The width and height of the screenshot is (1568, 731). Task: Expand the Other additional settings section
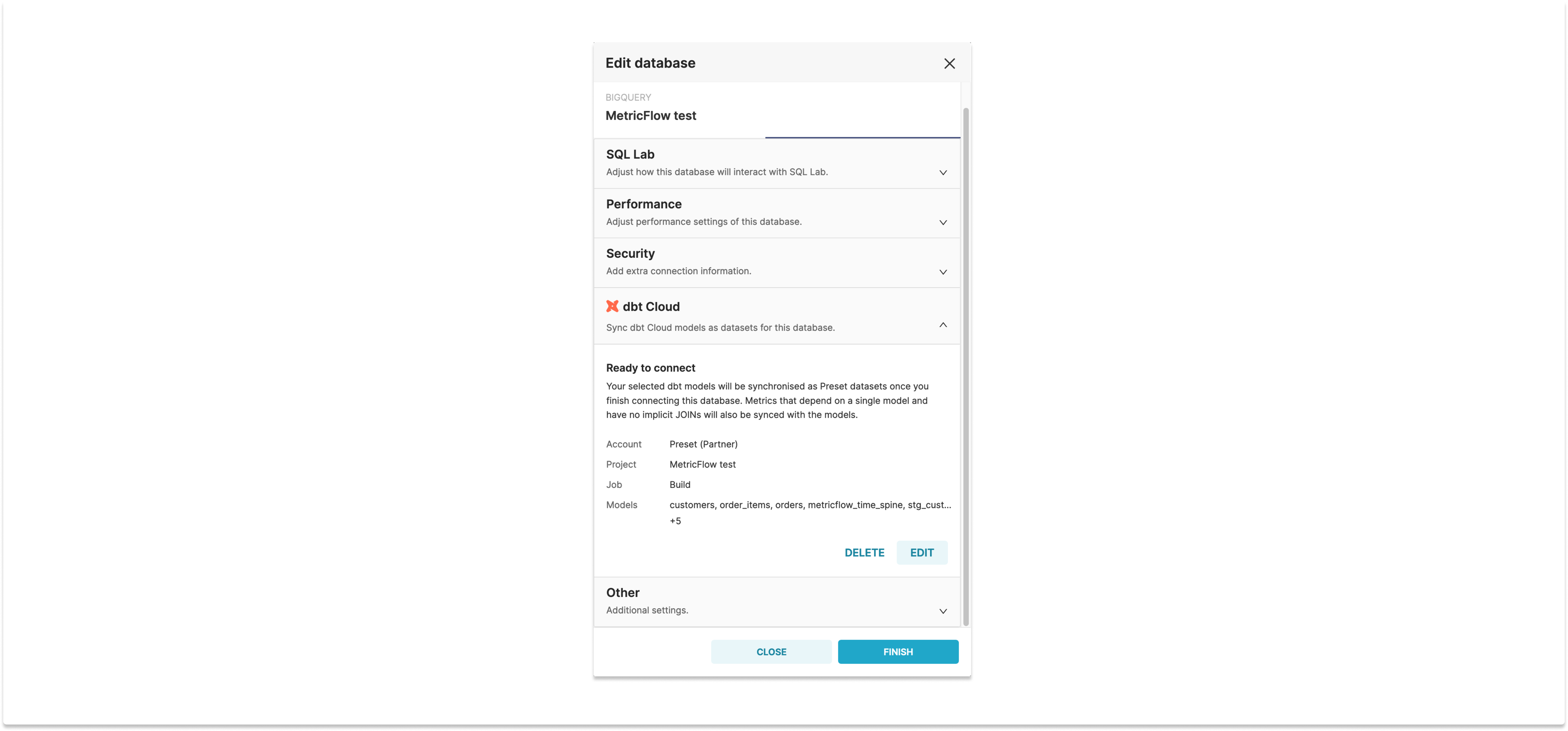943,611
